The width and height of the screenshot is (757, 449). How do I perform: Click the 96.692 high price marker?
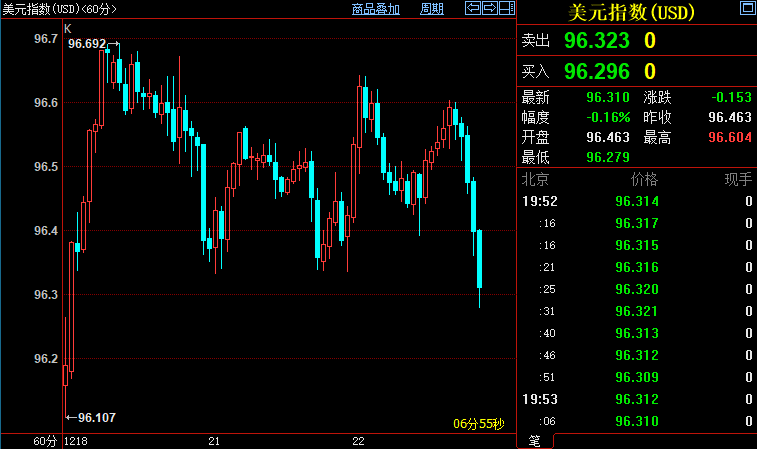[x=86, y=45]
